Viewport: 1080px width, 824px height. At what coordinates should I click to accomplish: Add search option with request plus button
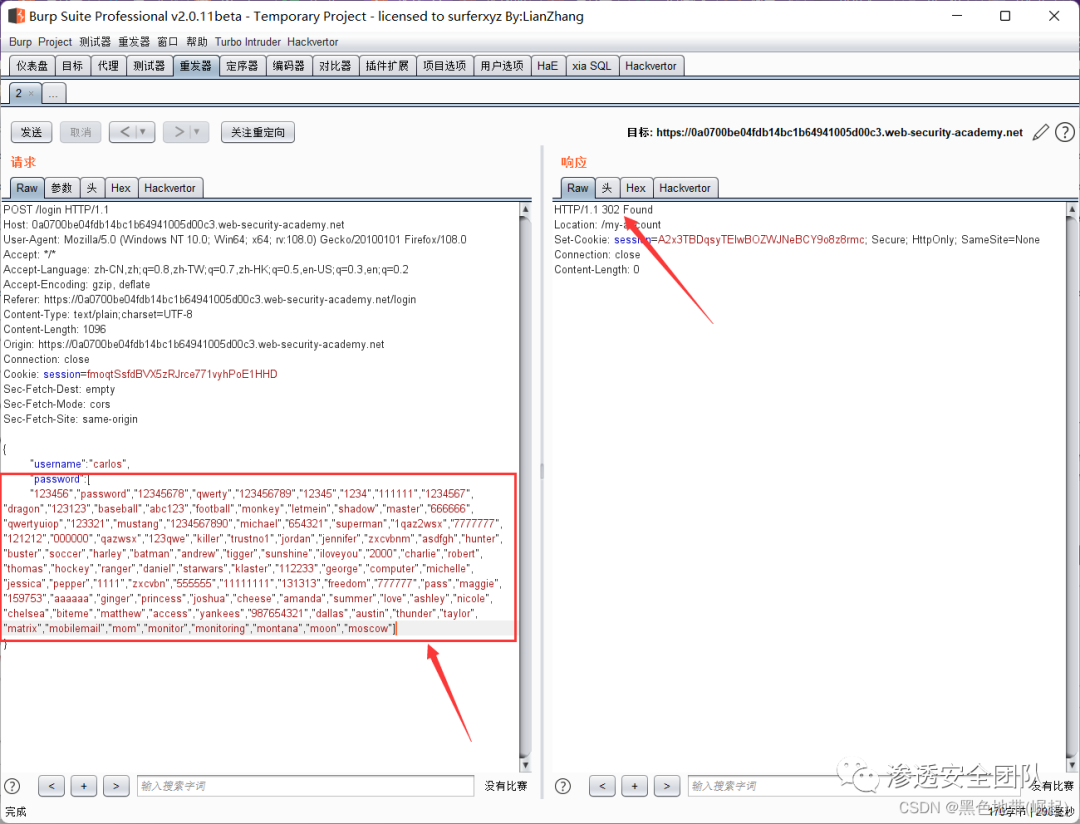(83, 786)
